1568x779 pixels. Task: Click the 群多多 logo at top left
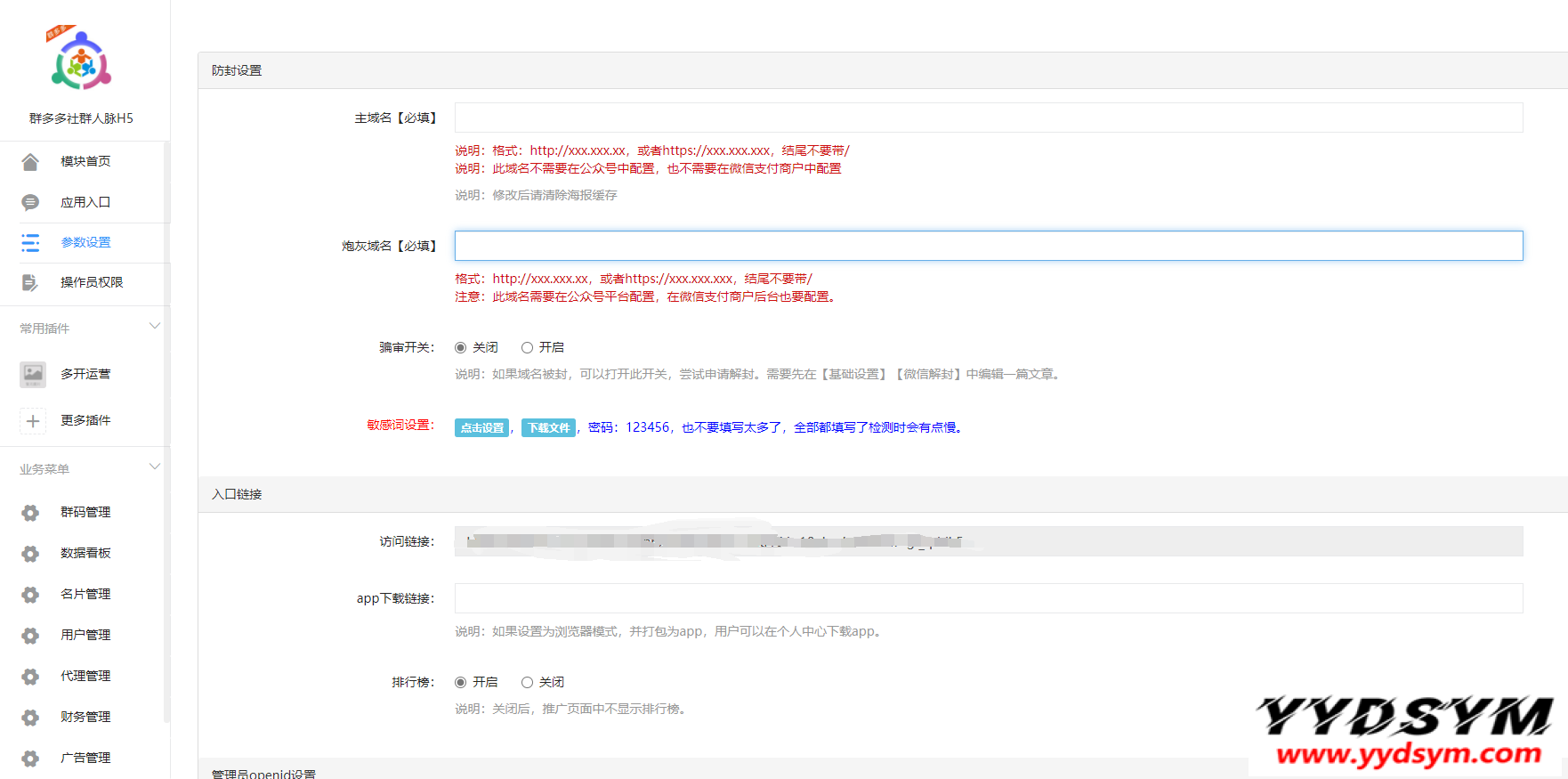tap(81, 61)
